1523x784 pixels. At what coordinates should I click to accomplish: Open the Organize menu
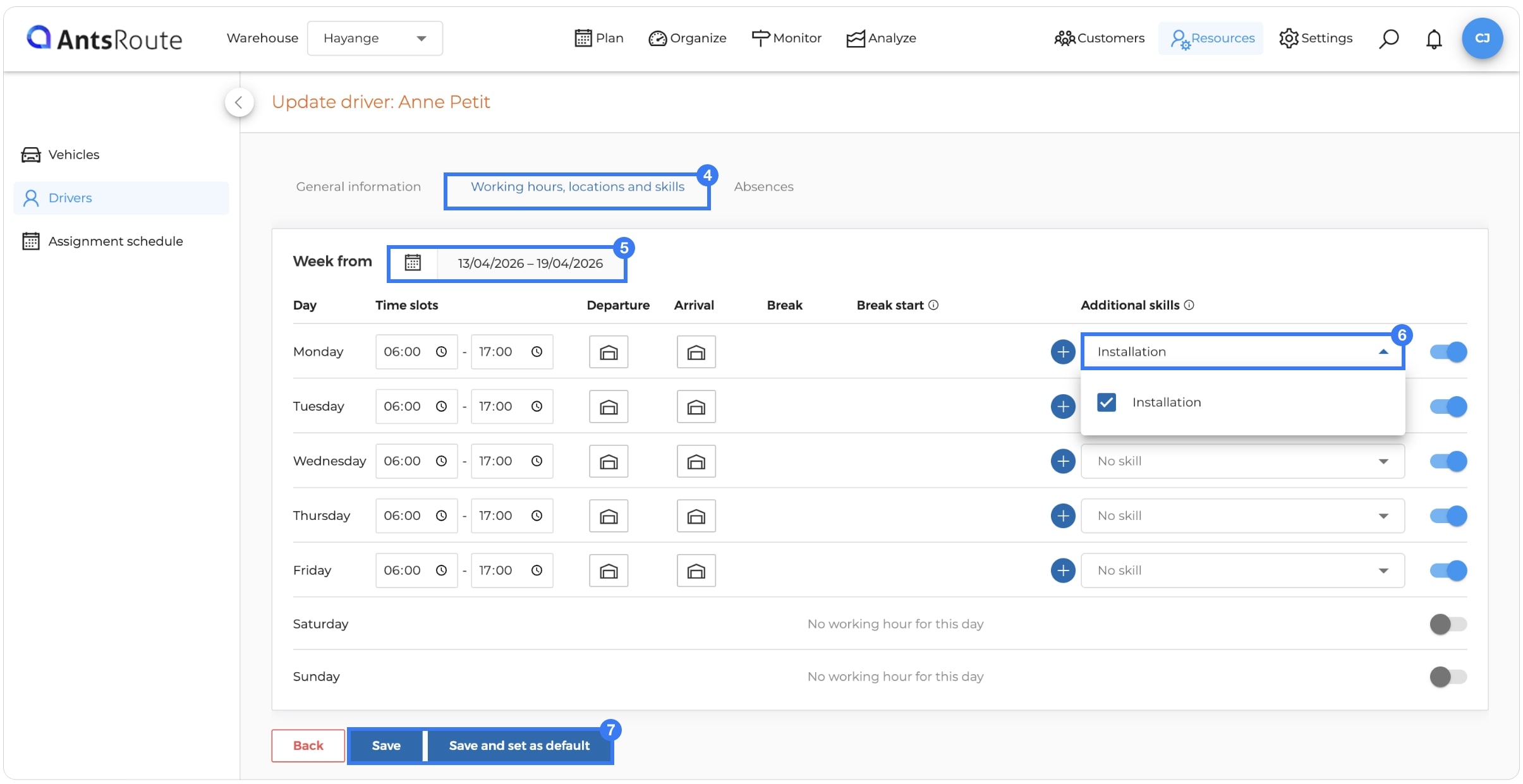pos(688,39)
